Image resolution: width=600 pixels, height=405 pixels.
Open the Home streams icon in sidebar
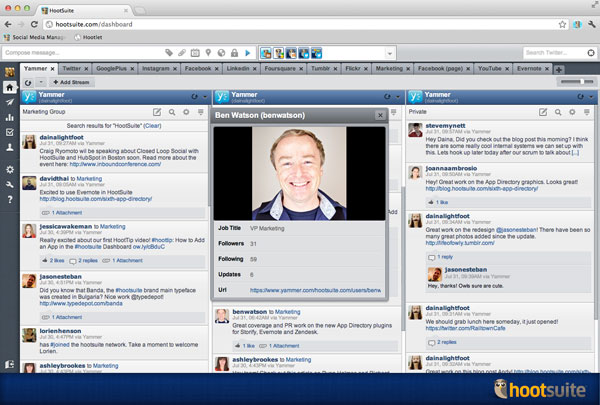(x=10, y=87)
